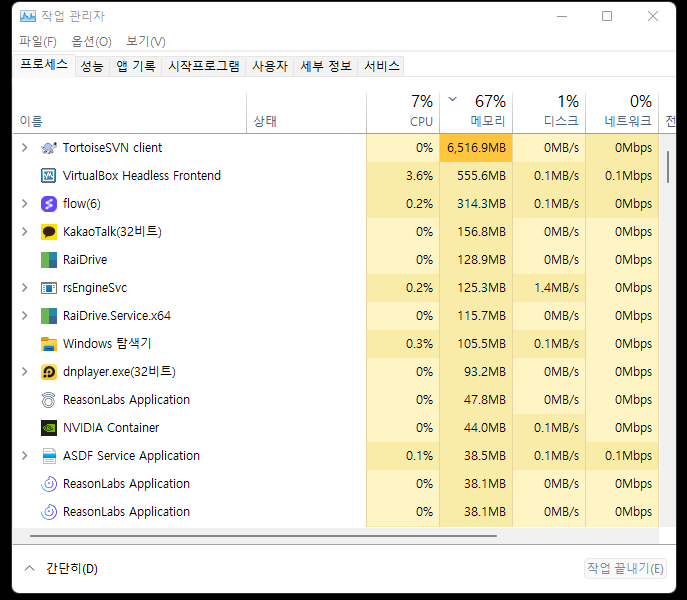Expand the RaiDrive.Service.x64 process group
The image size is (687, 600).
(x=25, y=316)
